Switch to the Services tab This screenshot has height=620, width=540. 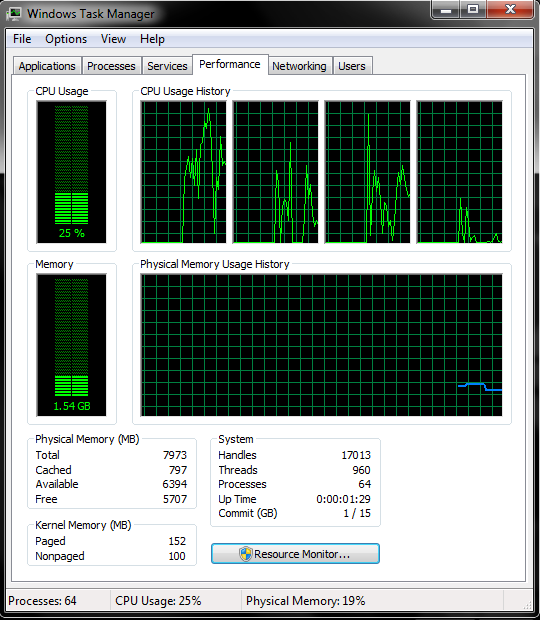pos(167,66)
